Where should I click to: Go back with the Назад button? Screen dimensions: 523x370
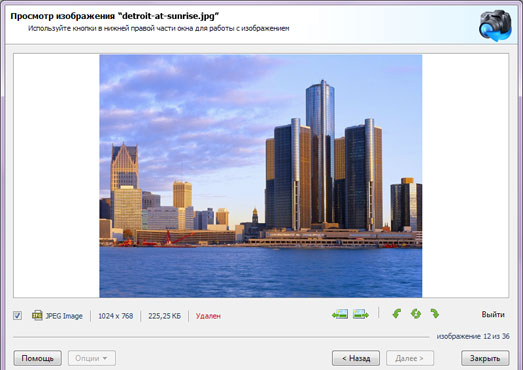356,358
